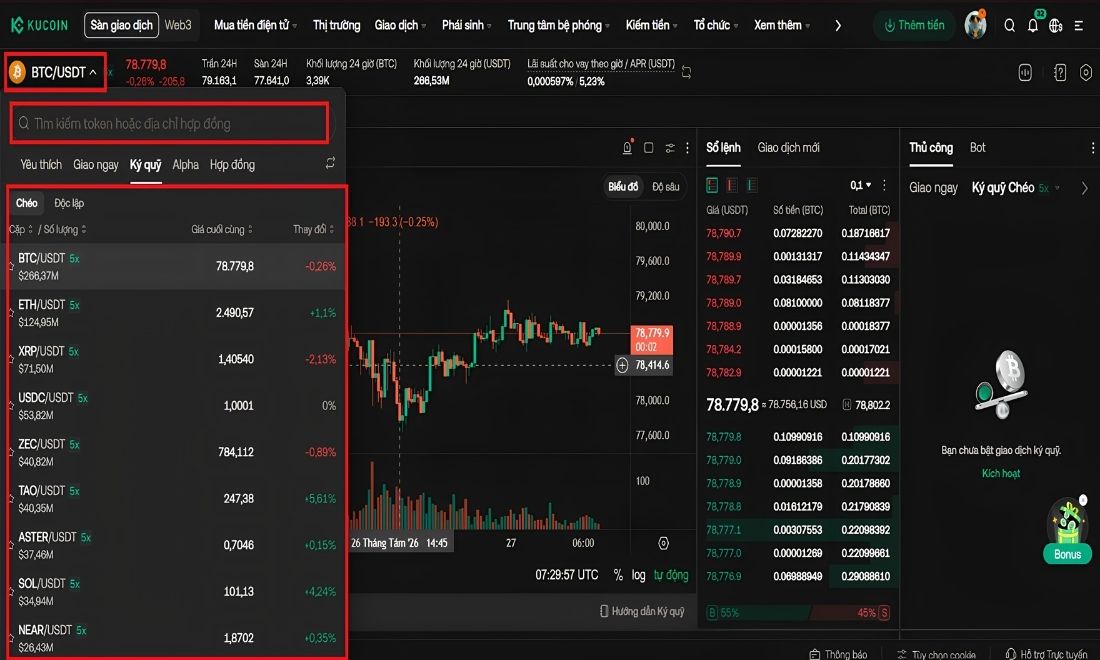Toggle the Độc lập isolated margin filter
The width and height of the screenshot is (1100, 660).
coord(69,203)
